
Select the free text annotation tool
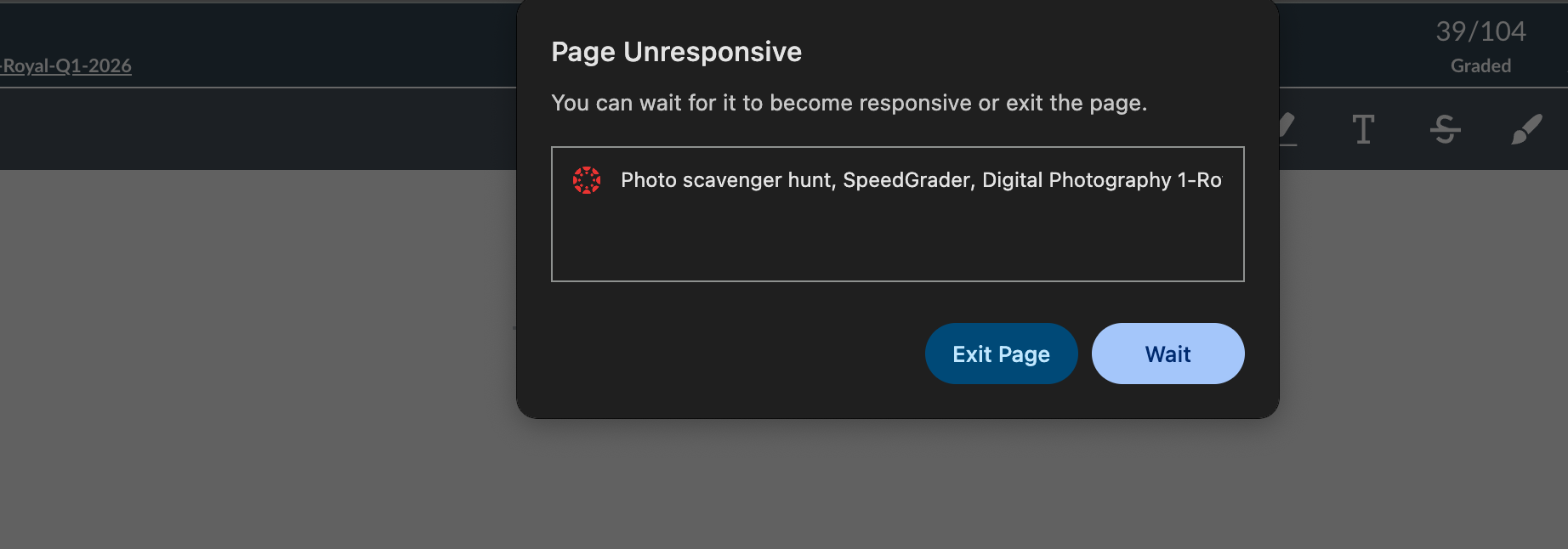click(1363, 130)
